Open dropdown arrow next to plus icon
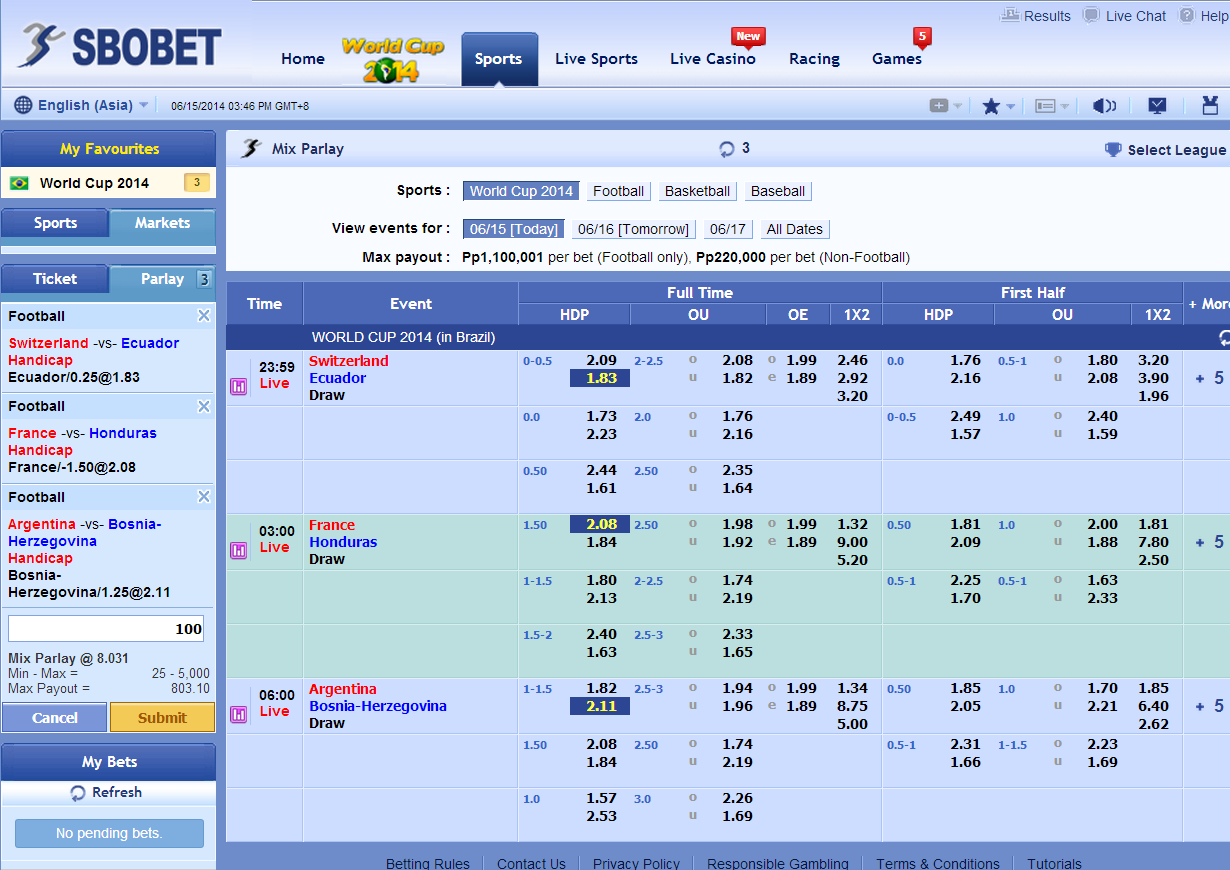1230x870 pixels. pos(958,106)
